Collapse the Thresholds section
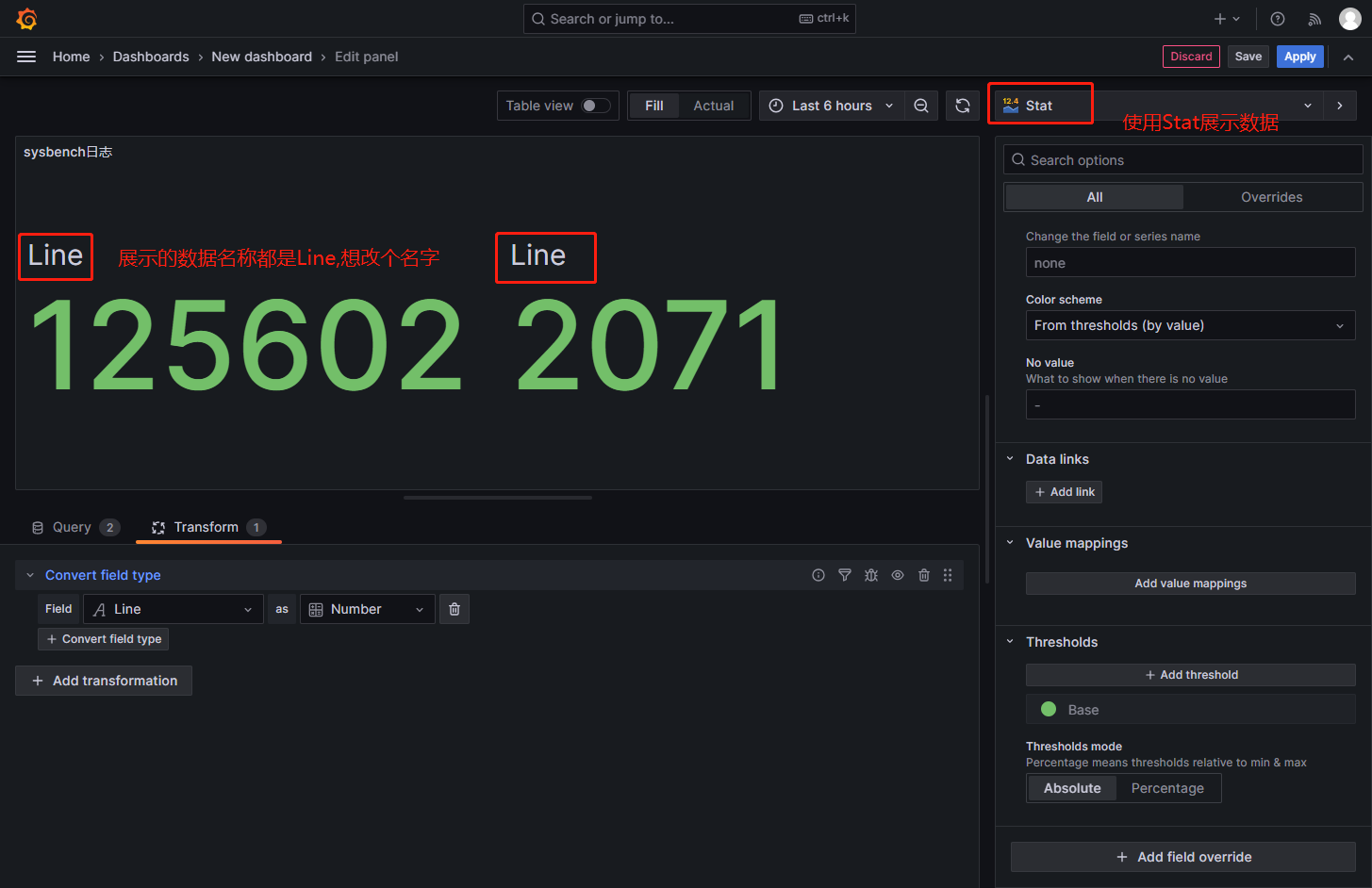1372x888 pixels. point(1010,642)
